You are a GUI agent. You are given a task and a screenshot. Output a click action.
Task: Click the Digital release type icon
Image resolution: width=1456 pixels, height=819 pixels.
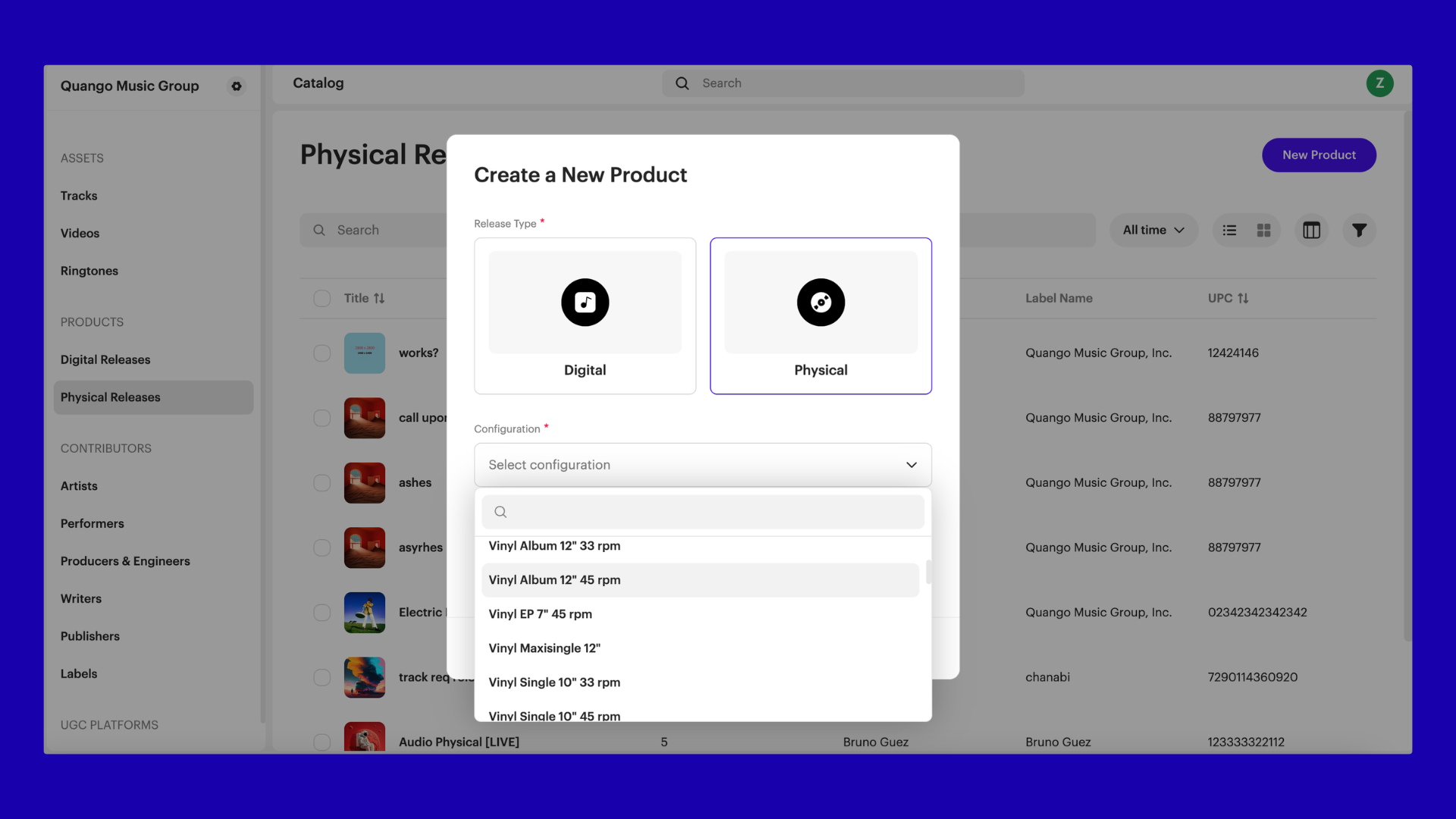point(585,303)
